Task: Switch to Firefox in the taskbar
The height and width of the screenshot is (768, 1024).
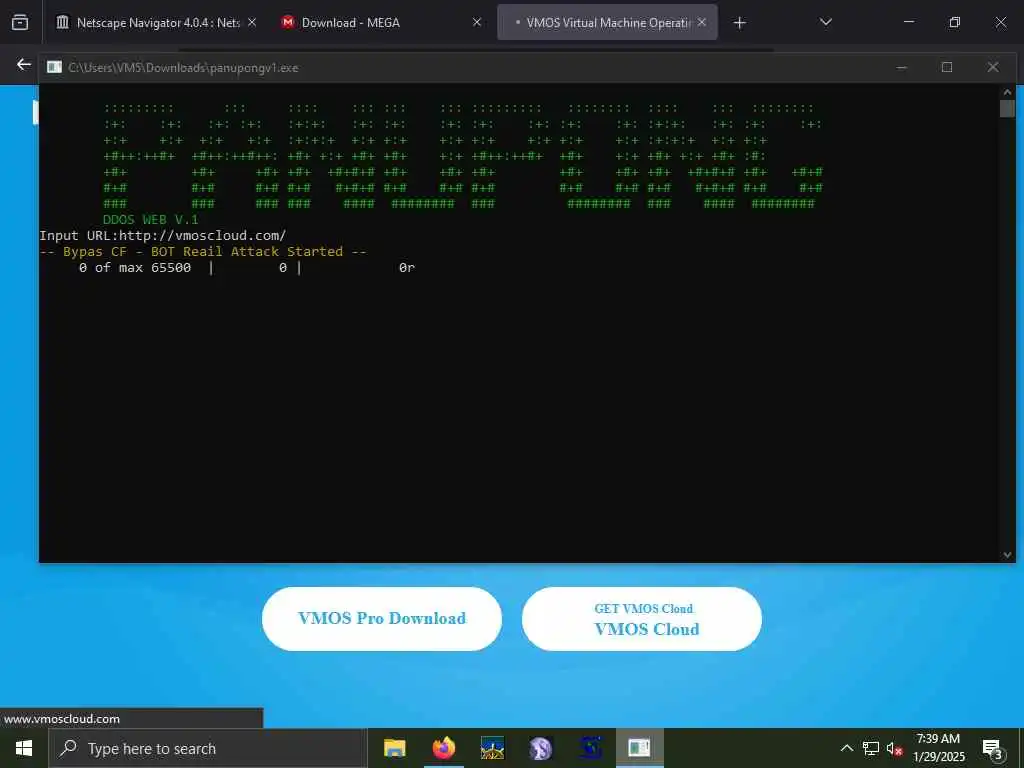Action: click(x=443, y=748)
